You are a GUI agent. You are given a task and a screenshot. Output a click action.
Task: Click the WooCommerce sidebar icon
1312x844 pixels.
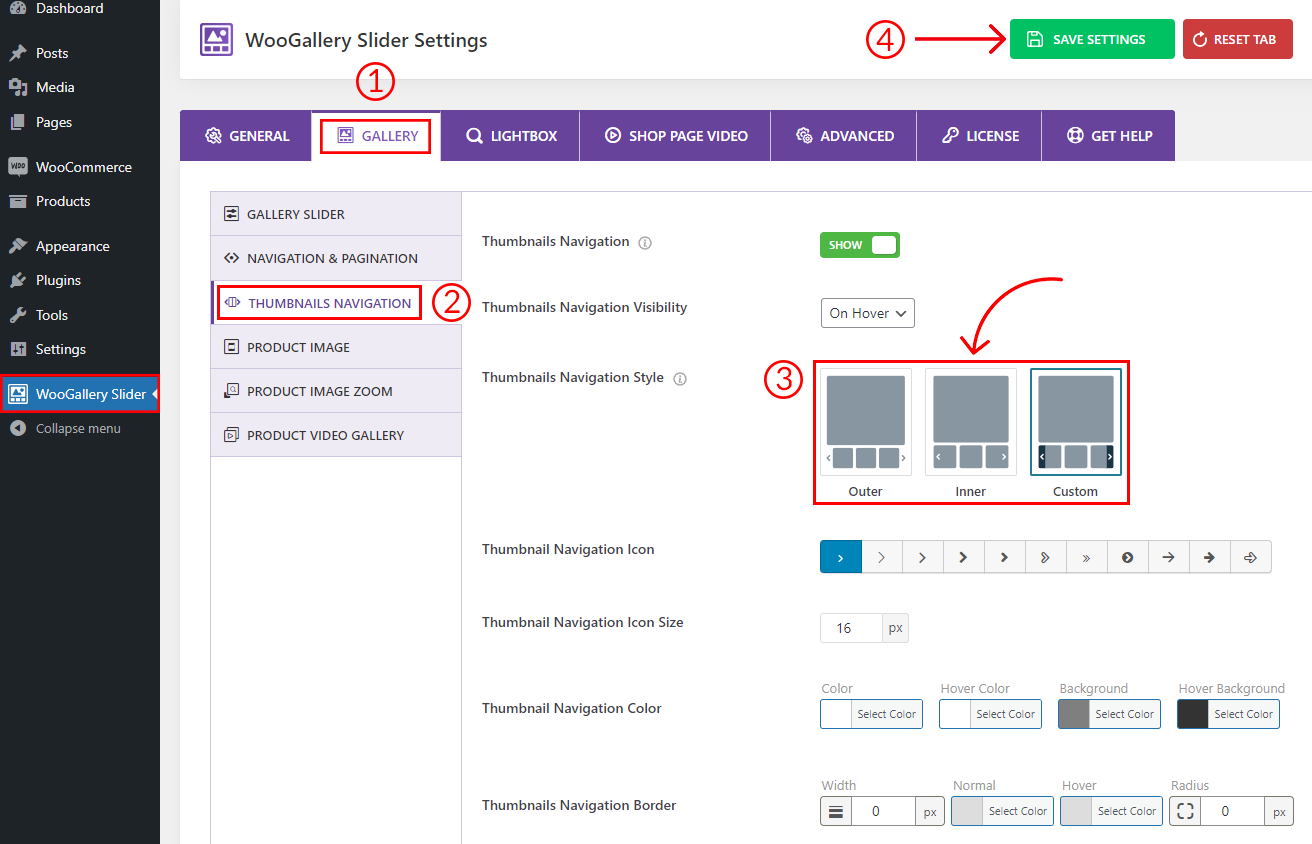click(16, 166)
